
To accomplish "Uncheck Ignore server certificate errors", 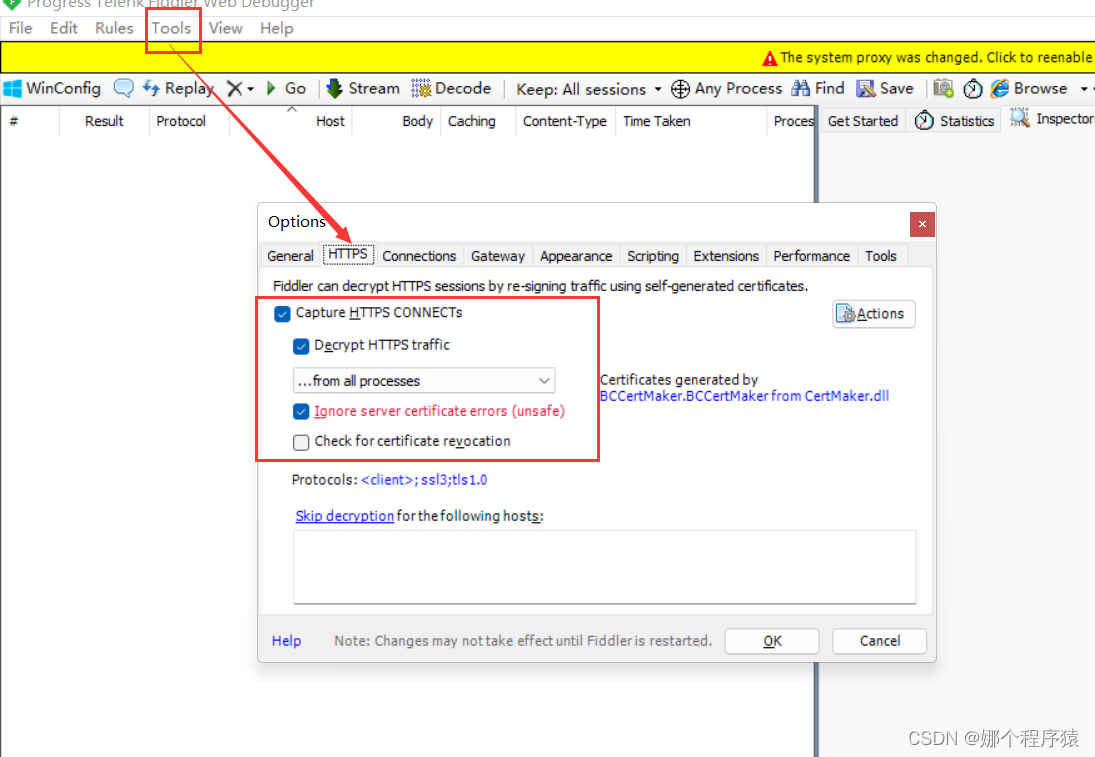I will (301, 411).
